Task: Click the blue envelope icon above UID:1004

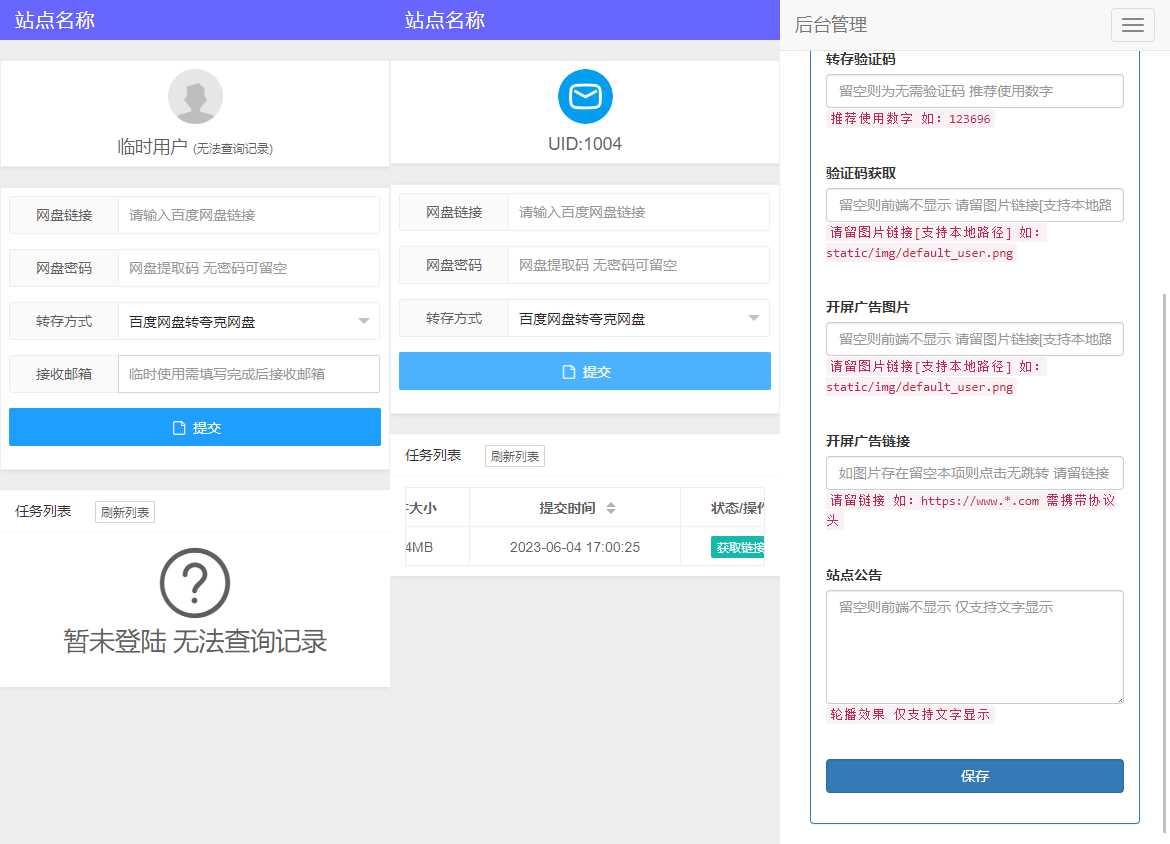Action: 585,96
